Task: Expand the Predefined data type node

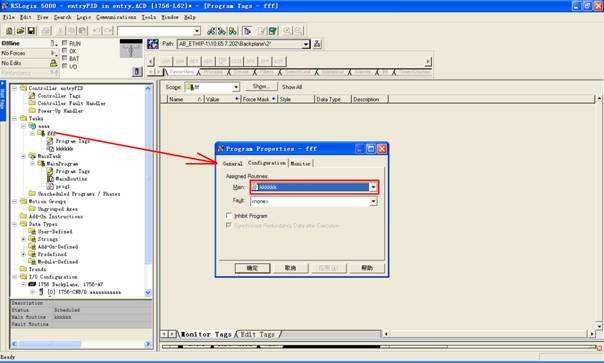Action: coord(23,254)
